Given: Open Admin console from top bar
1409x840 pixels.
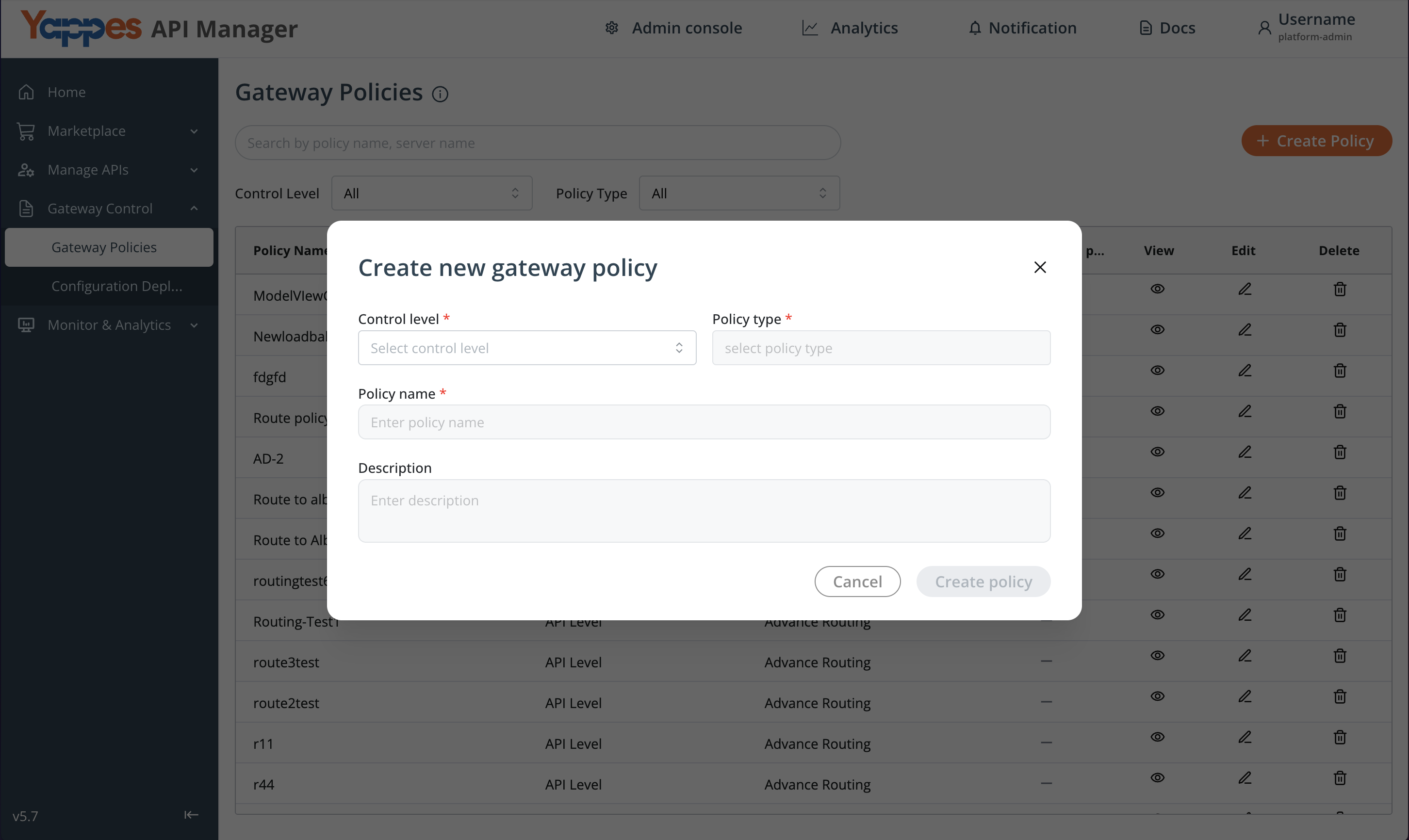Looking at the screenshot, I should pyautogui.click(x=673, y=28).
